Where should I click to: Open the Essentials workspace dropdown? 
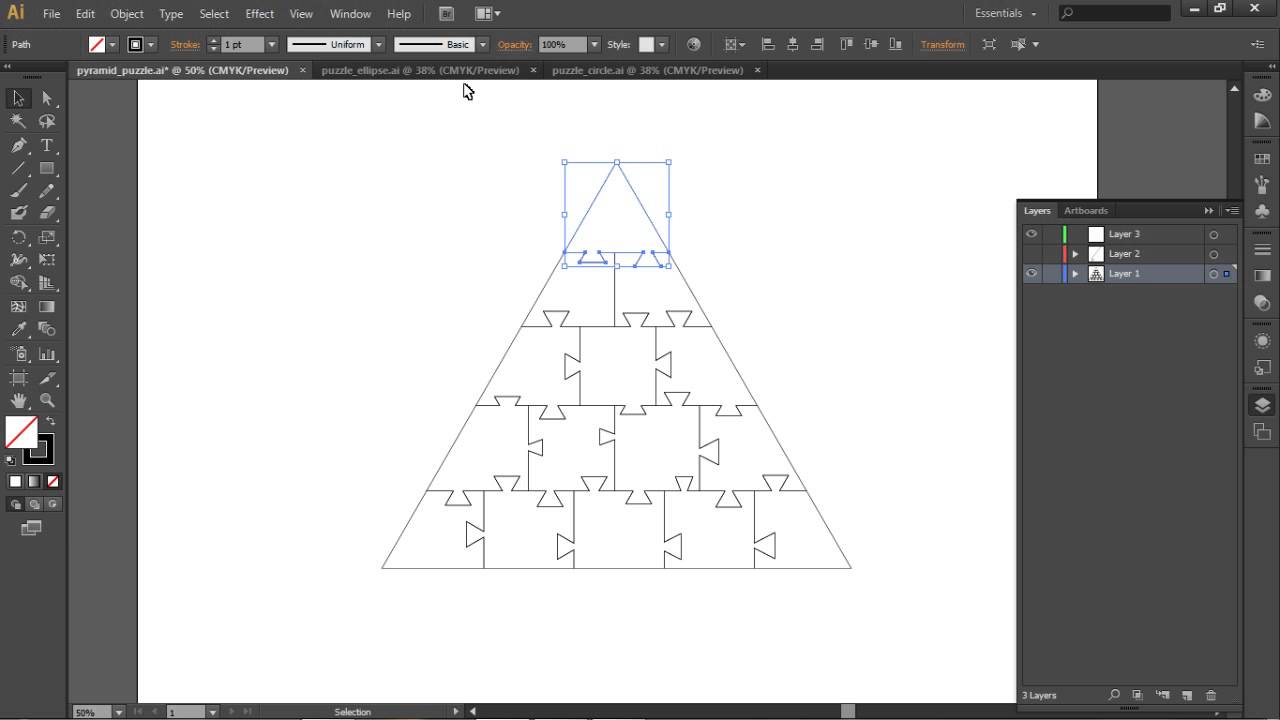[1005, 14]
